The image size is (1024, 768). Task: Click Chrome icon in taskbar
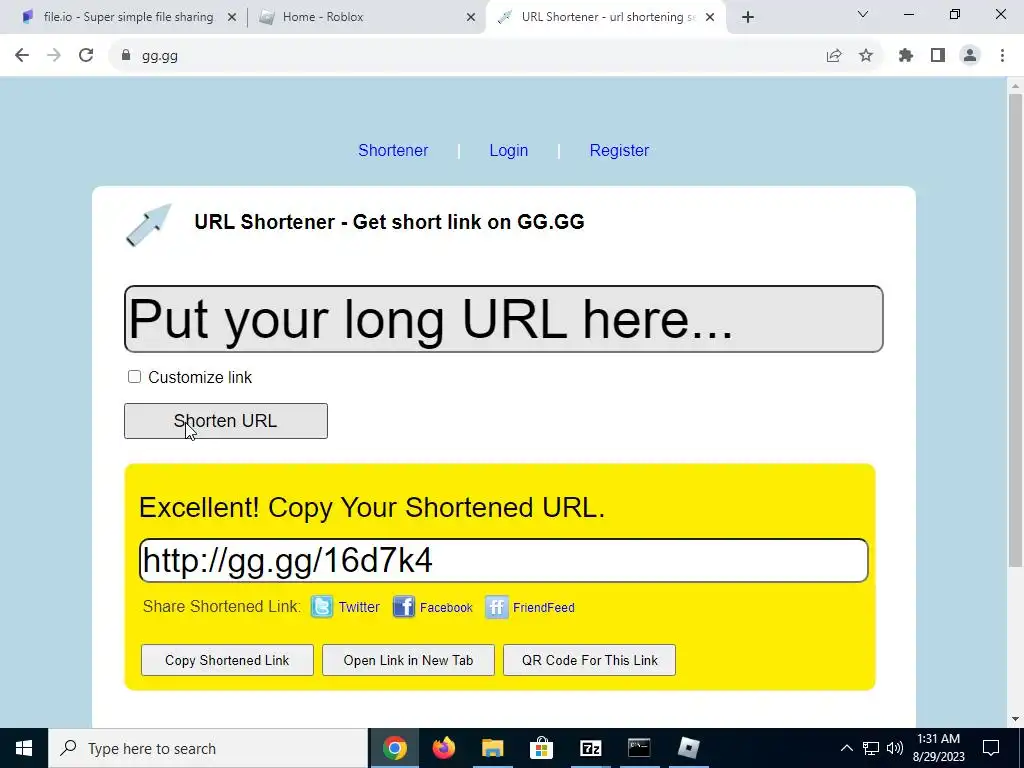tap(395, 748)
